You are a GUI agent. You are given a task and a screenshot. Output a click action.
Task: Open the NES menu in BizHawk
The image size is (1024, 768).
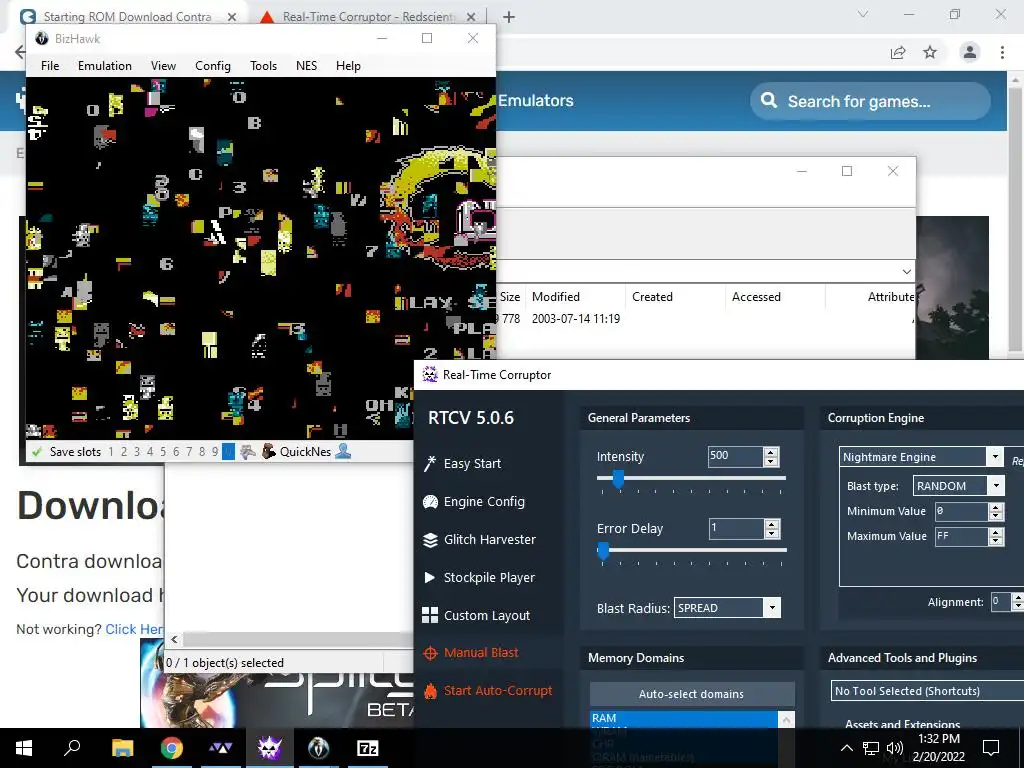[x=306, y=65]
